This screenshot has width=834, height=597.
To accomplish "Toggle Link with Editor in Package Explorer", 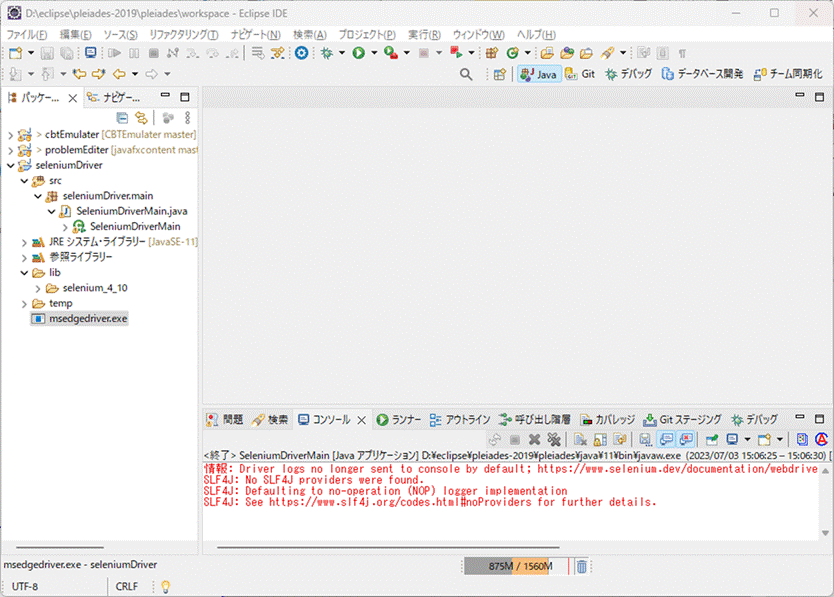I will pos(141,118).
